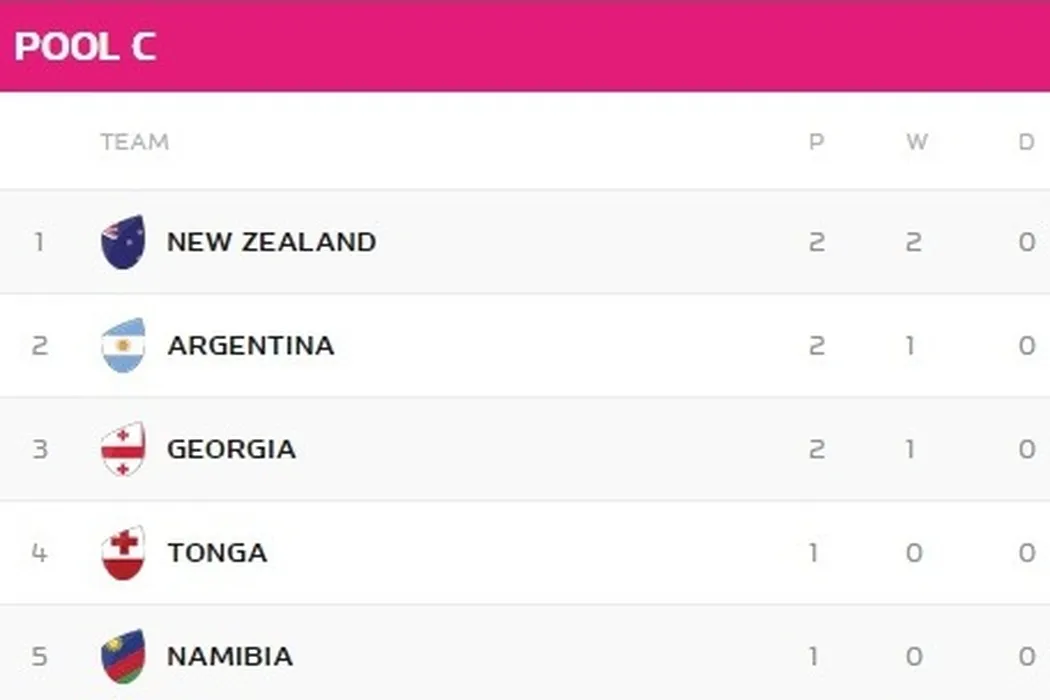Open the Namibia team link

[229, 657]
